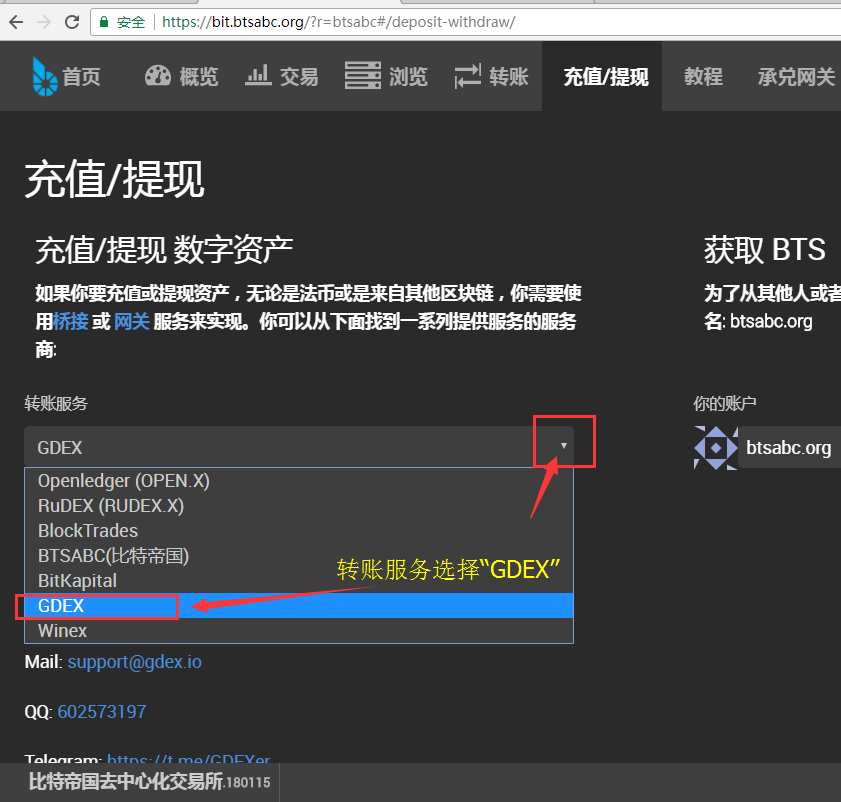Image resolution: width=841 pixels, height=802 pixels.
Task: Open the 承兑网关 gateway menu item
Action: (x=796, y=77)
